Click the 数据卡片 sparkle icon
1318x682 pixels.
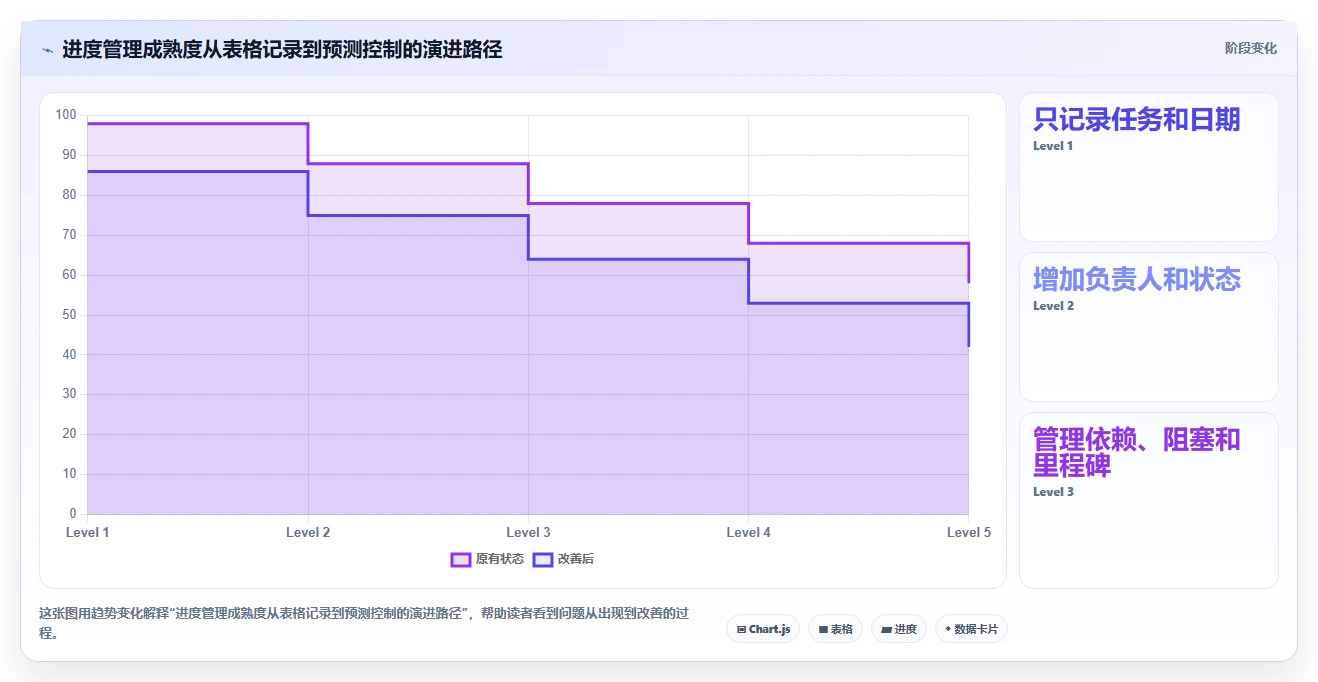948,629
